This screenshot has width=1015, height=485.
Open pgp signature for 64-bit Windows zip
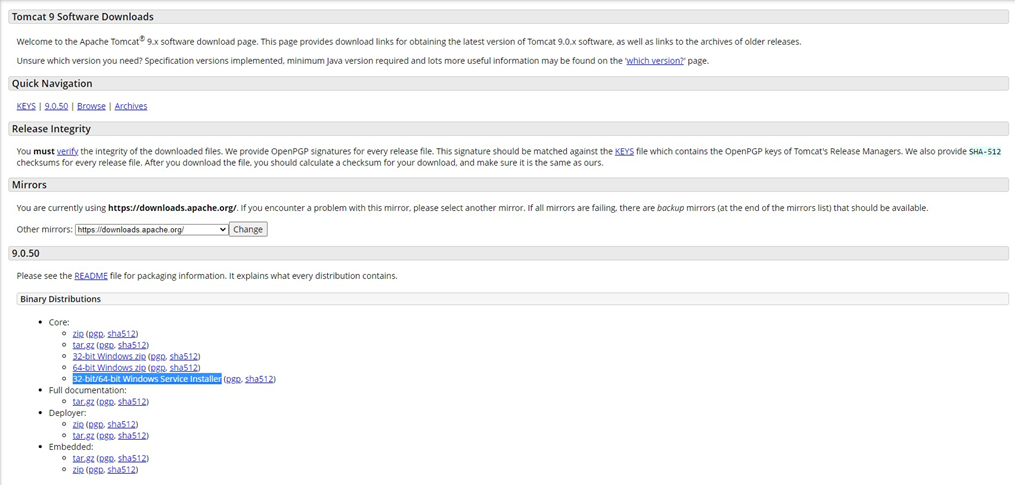tap(158, 368)
